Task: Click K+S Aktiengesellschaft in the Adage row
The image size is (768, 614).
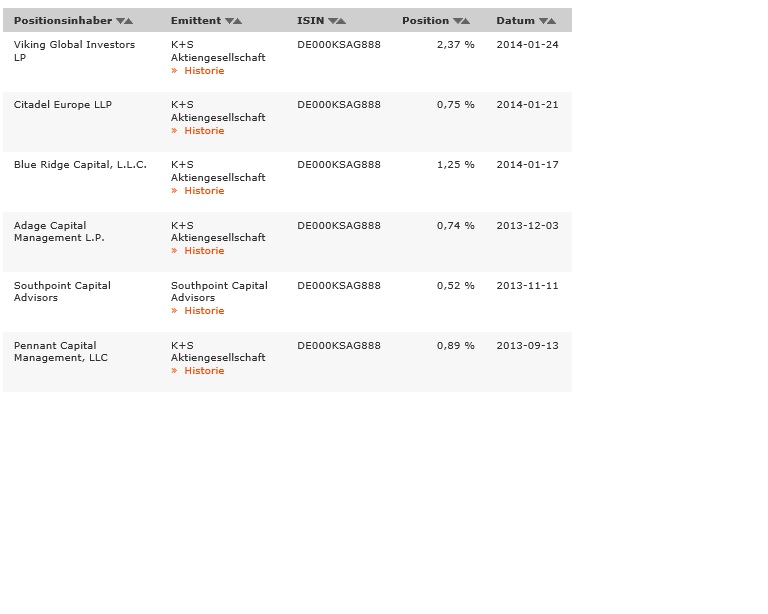Action: 218,232
